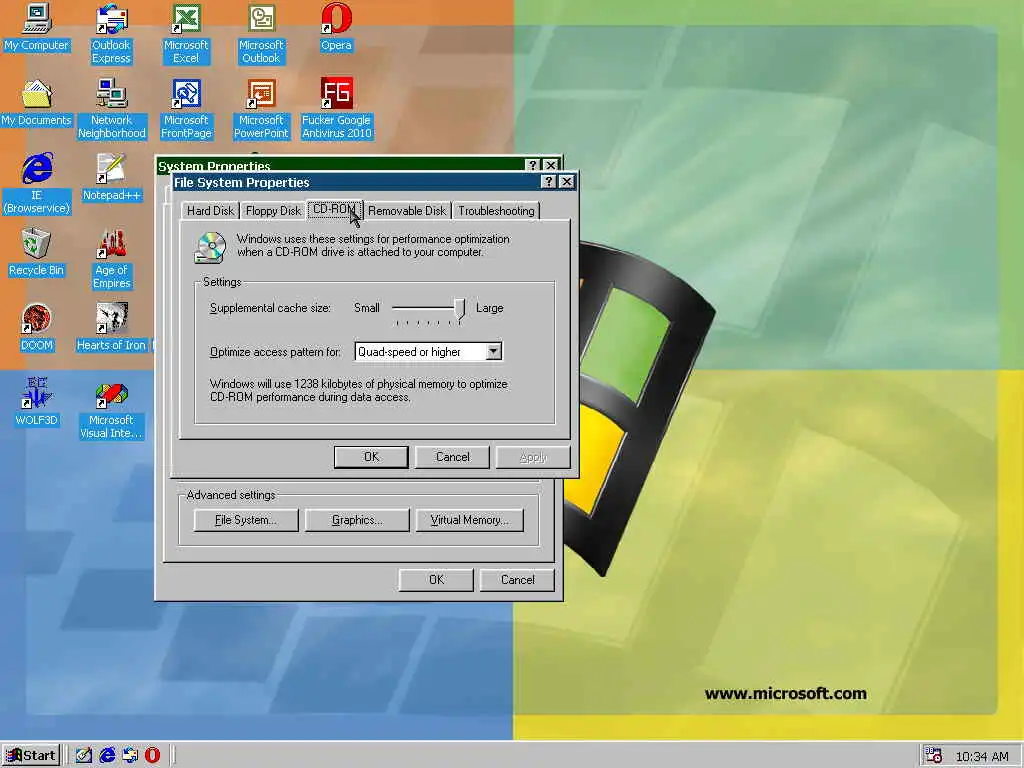
Task: Click the Supplemental cache size slider thumb
Action: [x=460, y=310]
